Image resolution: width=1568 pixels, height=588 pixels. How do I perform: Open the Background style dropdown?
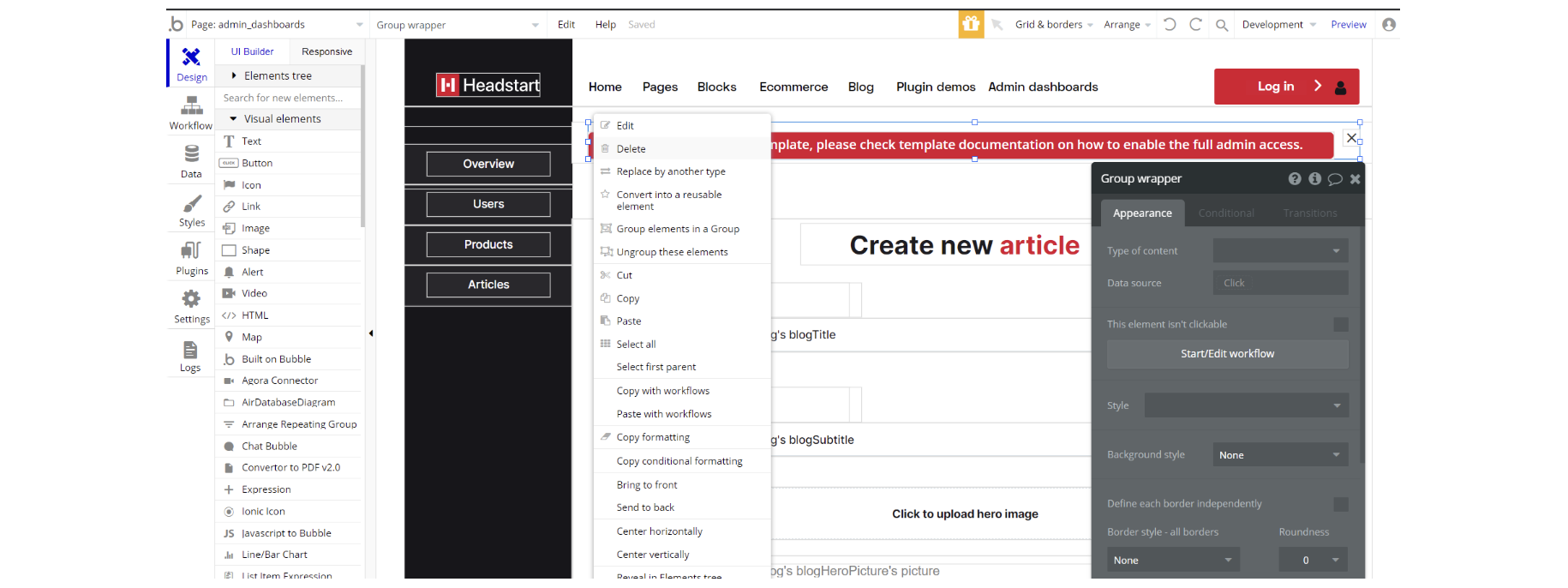tap(1280, 455)
